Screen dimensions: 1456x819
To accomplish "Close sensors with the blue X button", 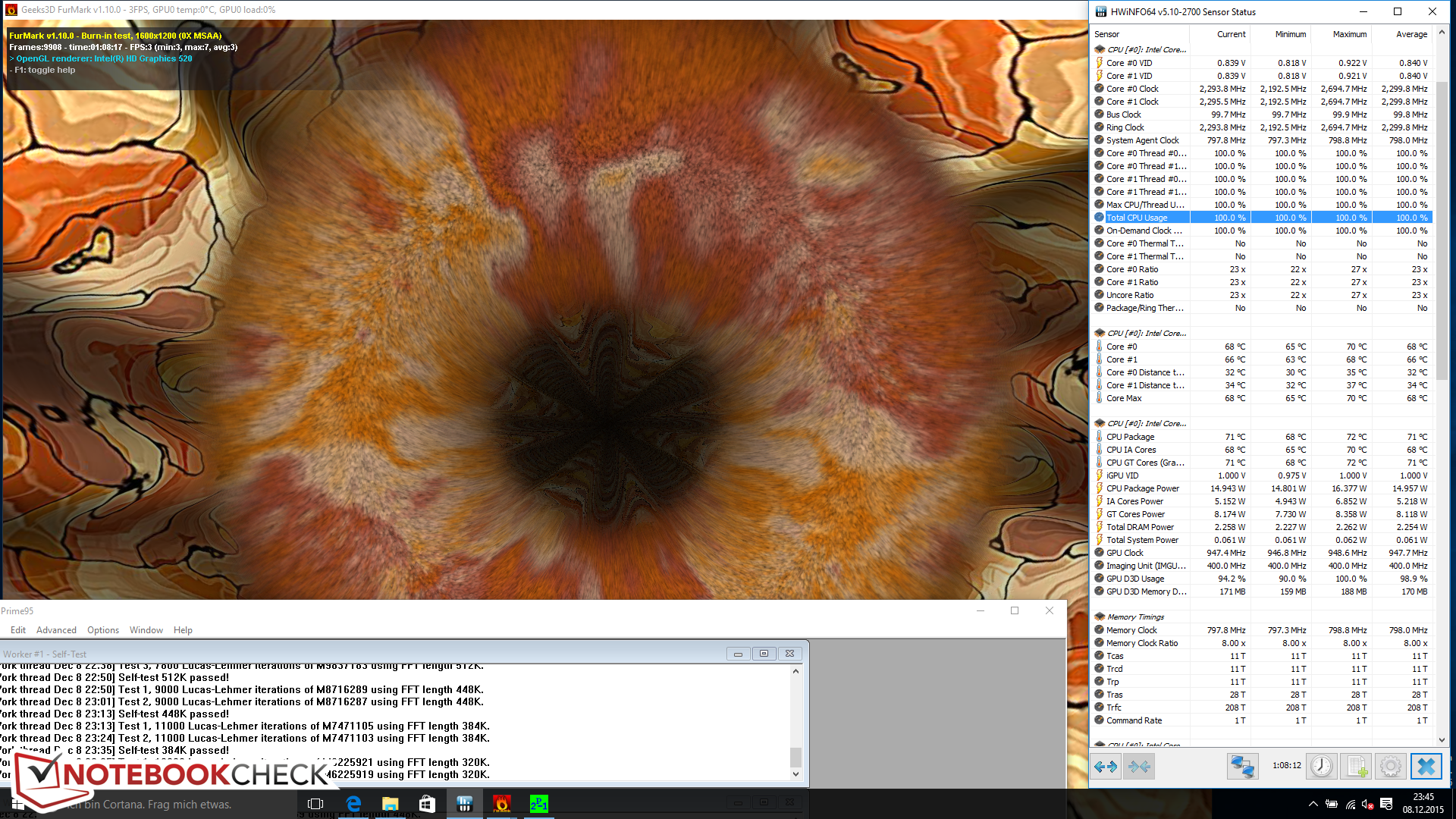I will 1426,767.
